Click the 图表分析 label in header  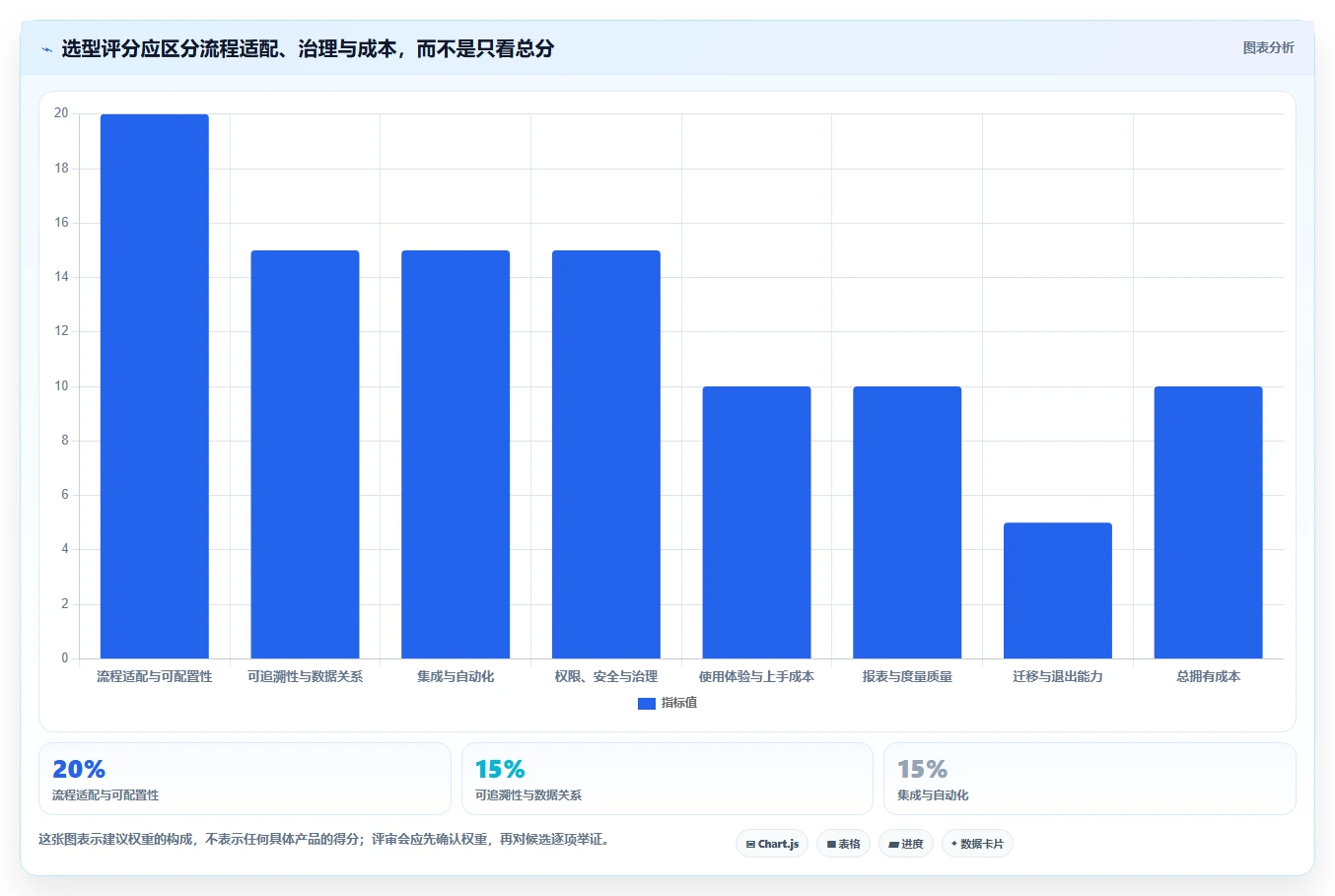tap(1268, 47)
